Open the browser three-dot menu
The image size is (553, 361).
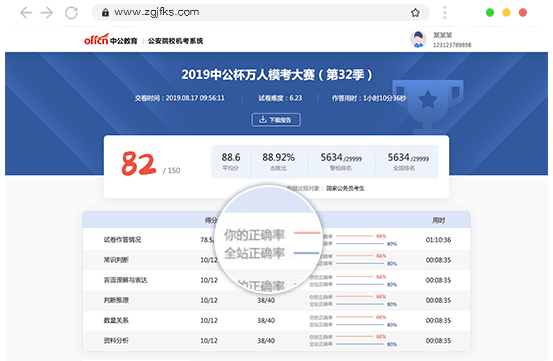(444, 12)
